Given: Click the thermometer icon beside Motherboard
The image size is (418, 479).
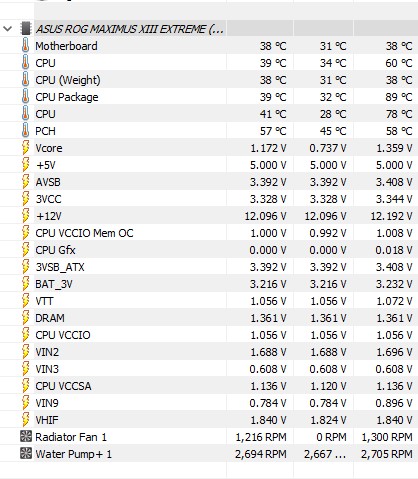Looking at the screenshot, I should [x=25, y=46].
